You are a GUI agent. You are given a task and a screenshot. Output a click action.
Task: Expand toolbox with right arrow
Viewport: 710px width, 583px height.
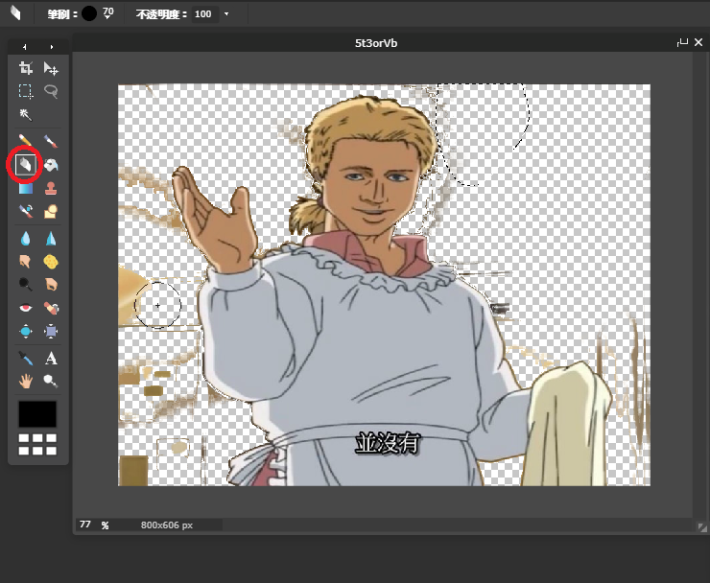[x=52, y=47]
